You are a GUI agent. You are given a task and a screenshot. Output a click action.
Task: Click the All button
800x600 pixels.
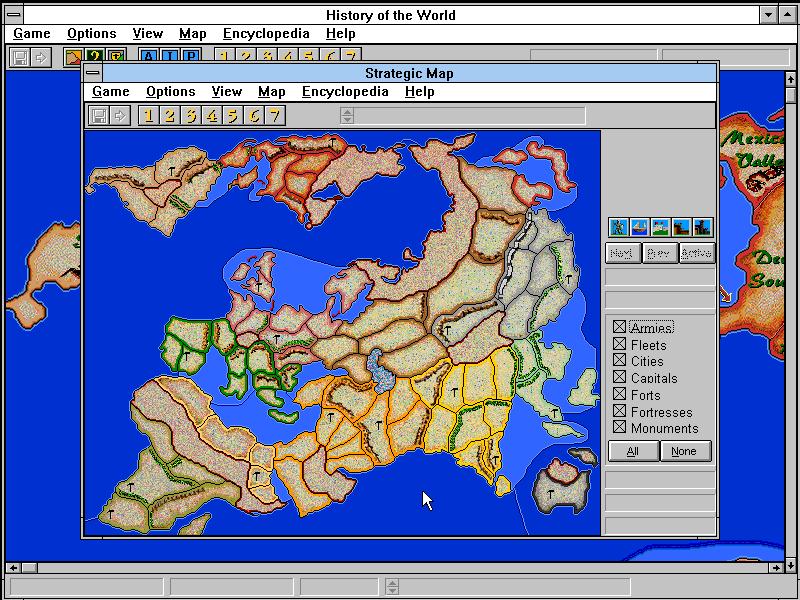coord(633,451)
